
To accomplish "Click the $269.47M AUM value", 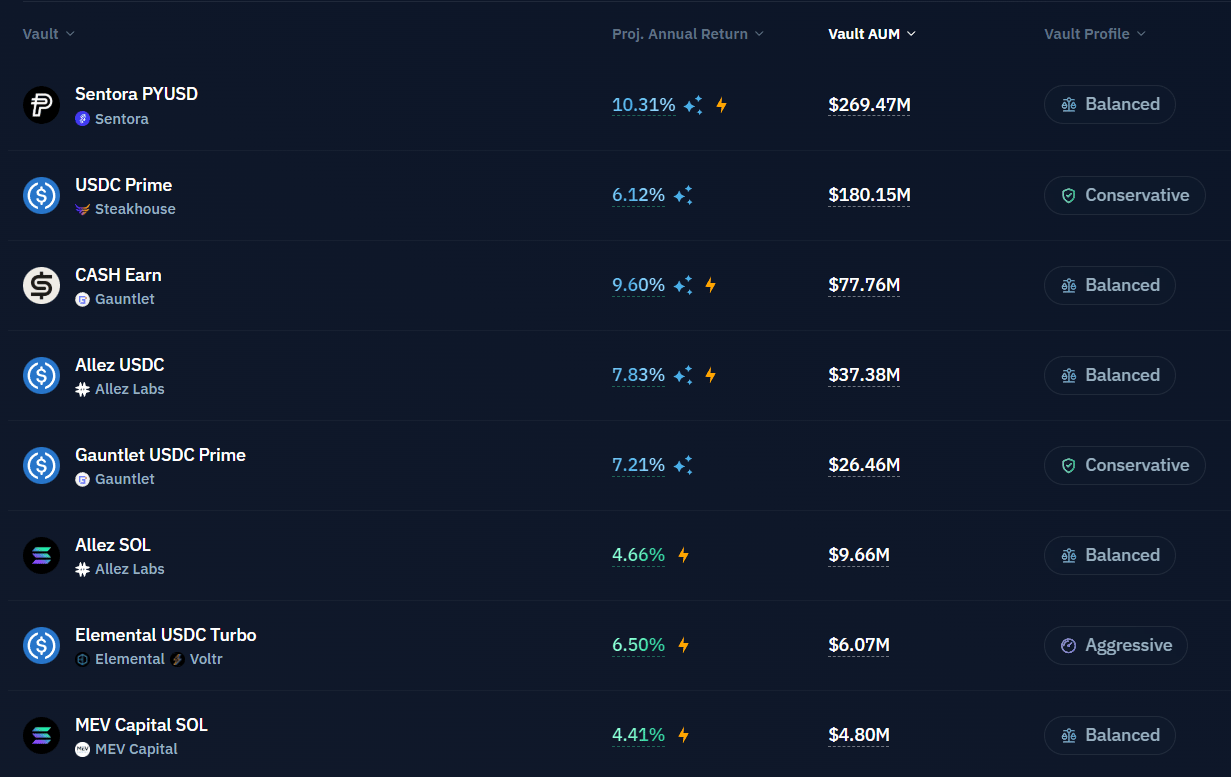I will [x=869, y=105].
